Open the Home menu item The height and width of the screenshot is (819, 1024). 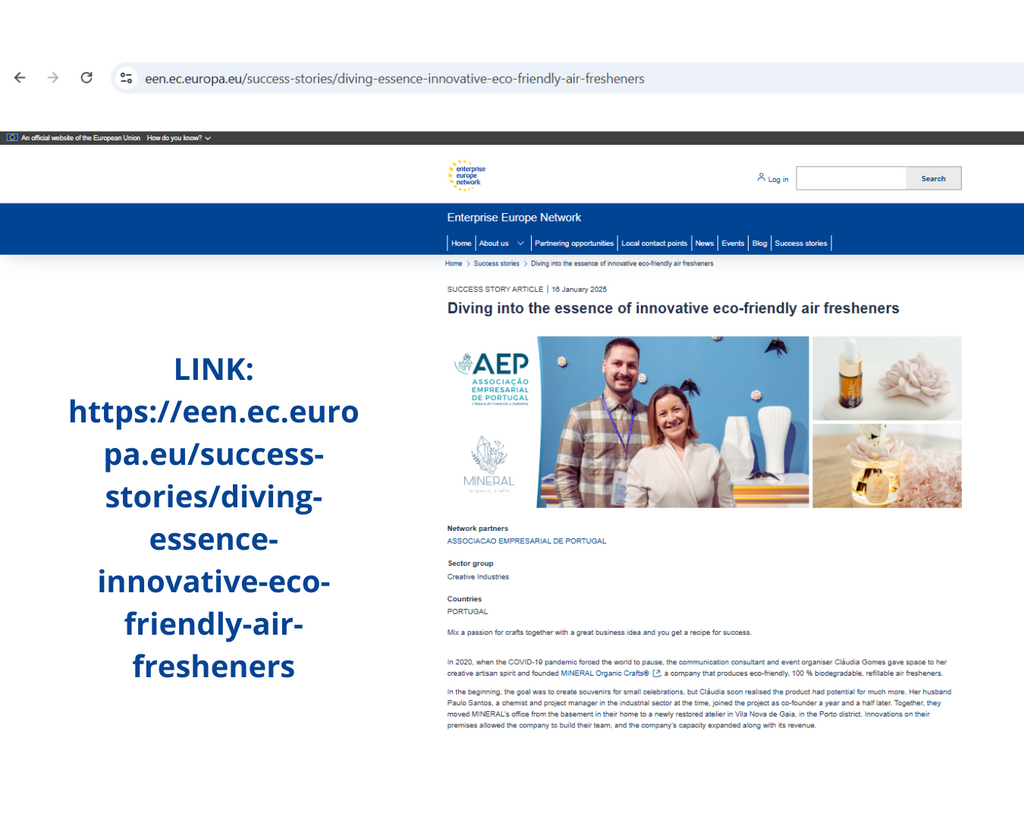[461, 243]
